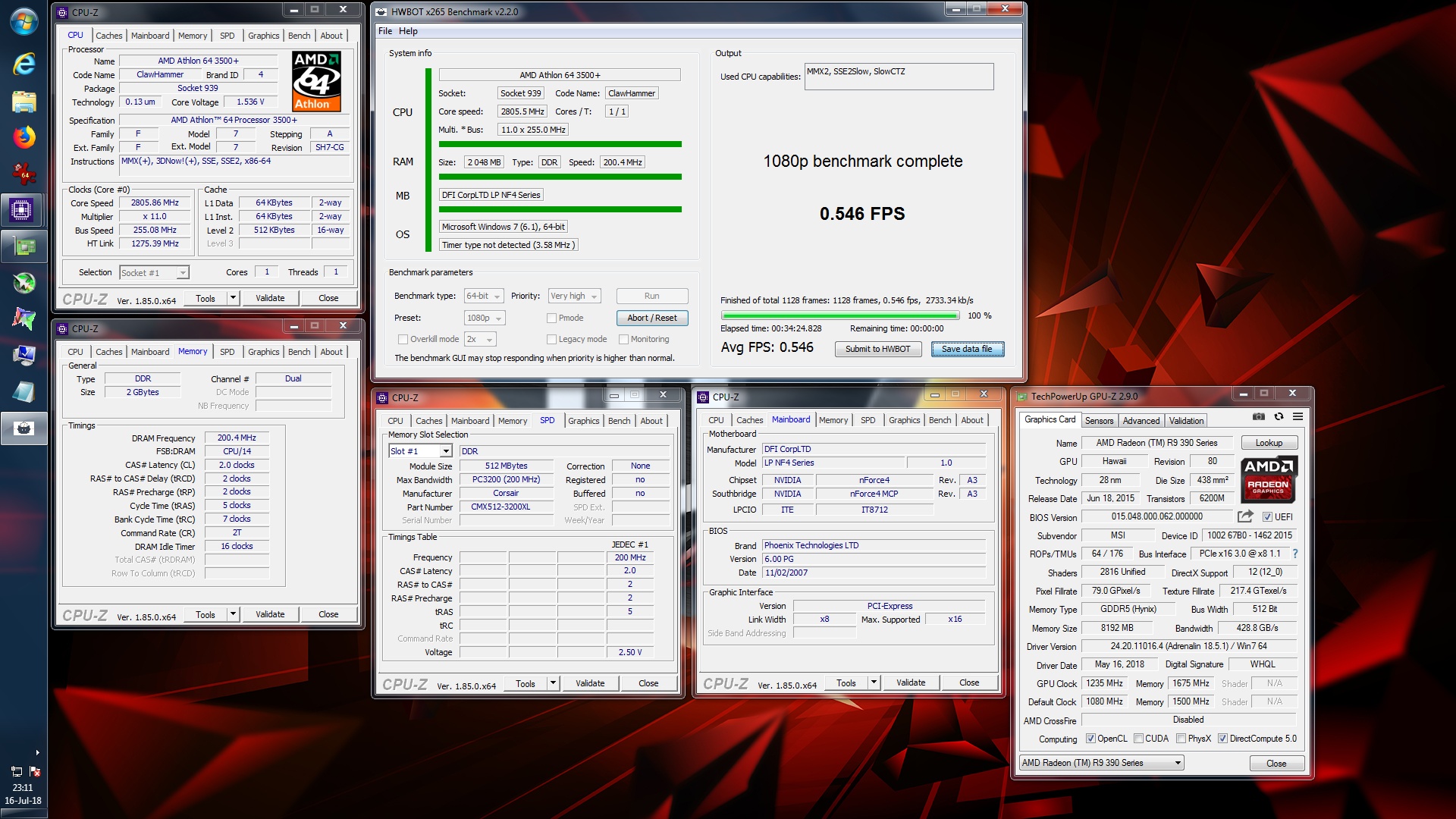Click Validate in CPU-Z Memory window
Screen dimensions: 1456x819
click(270, 614)
